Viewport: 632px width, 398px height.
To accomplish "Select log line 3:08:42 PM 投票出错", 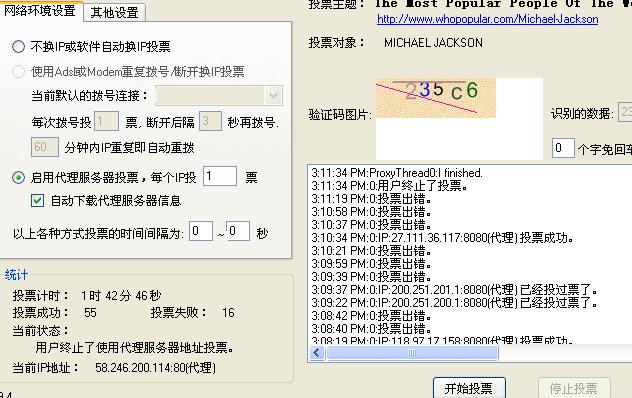I will [x=372, y=315].
